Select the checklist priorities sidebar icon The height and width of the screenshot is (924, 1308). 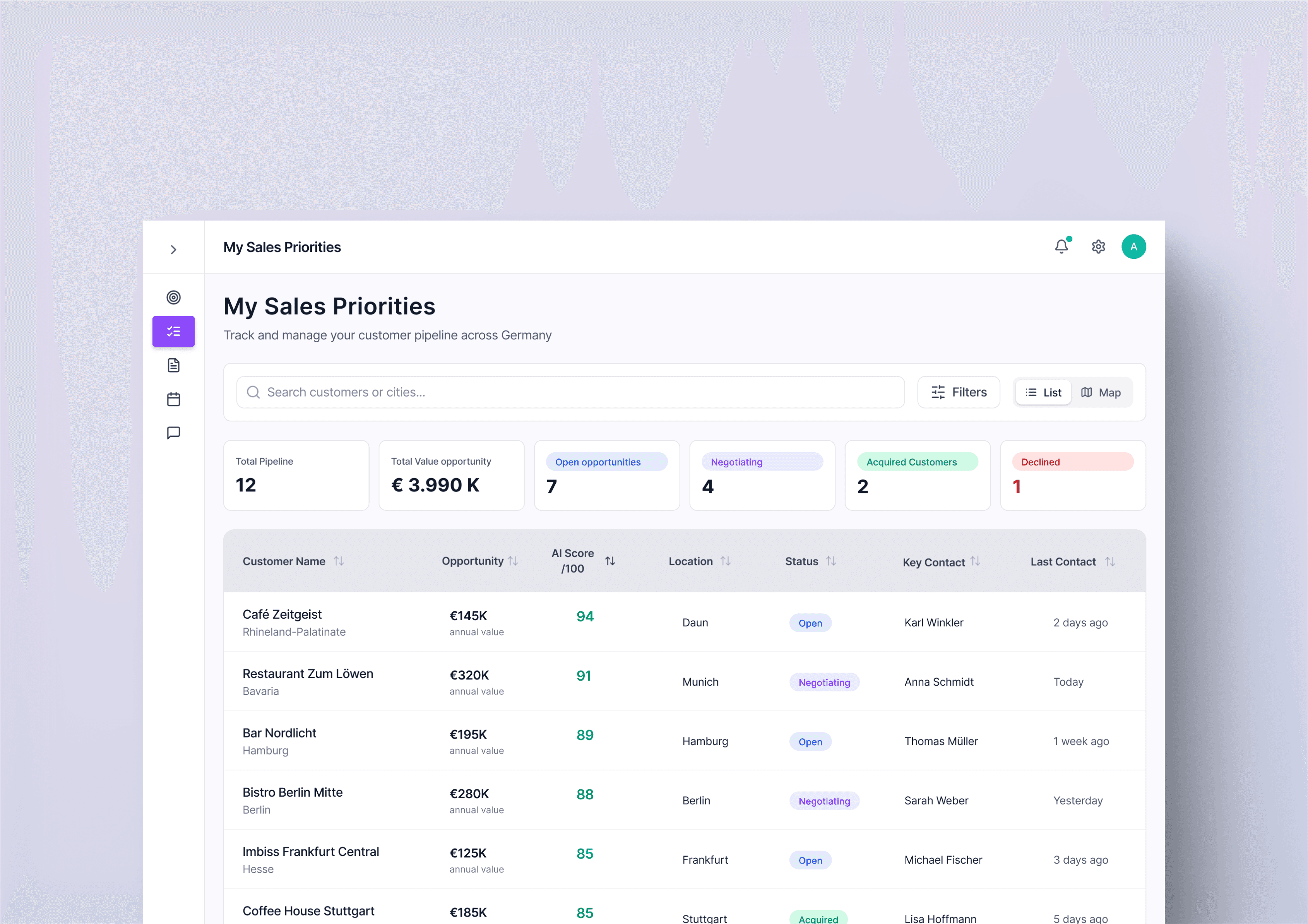point(173,331)
